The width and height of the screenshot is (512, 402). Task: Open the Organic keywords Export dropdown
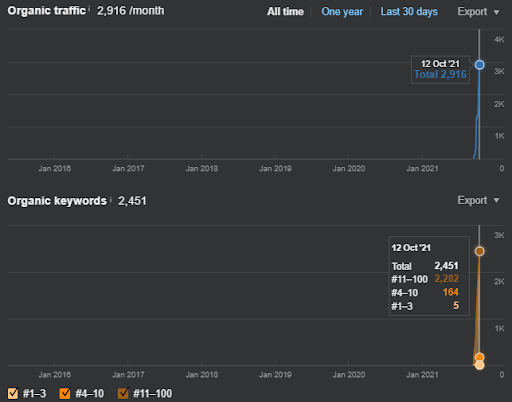478,200
